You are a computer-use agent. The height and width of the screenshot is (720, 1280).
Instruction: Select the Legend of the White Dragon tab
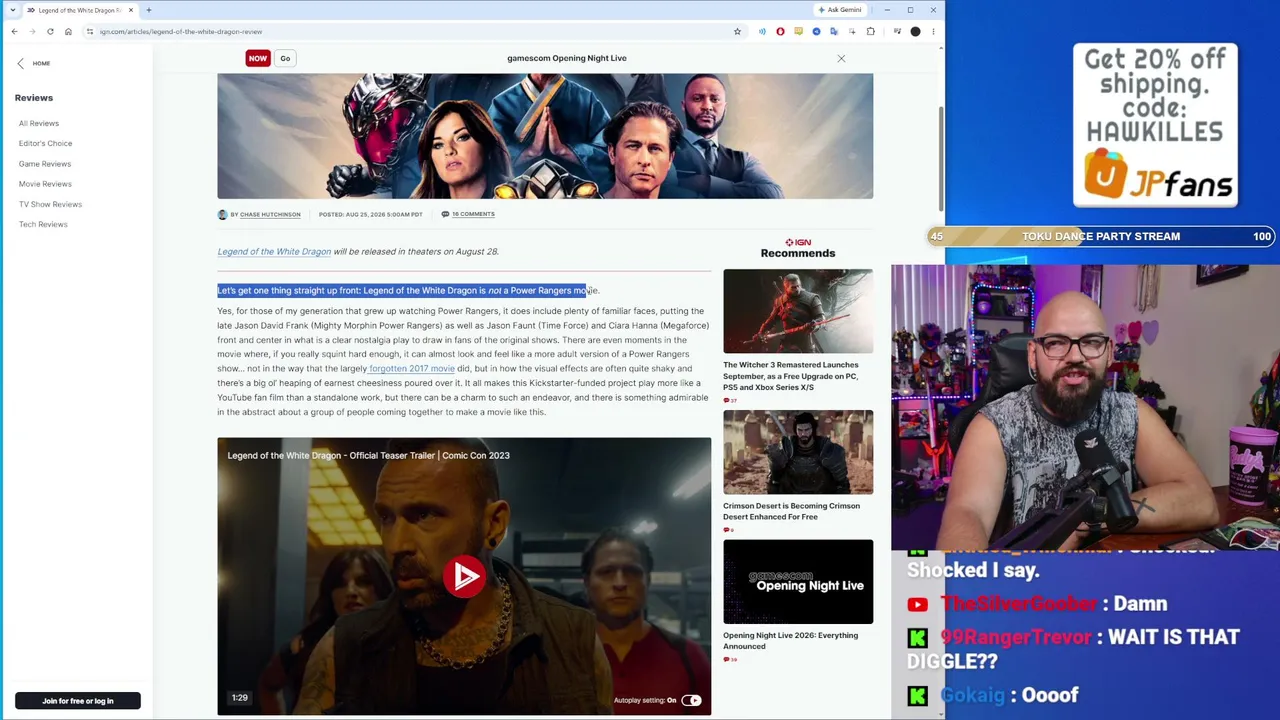coord(80,10)
